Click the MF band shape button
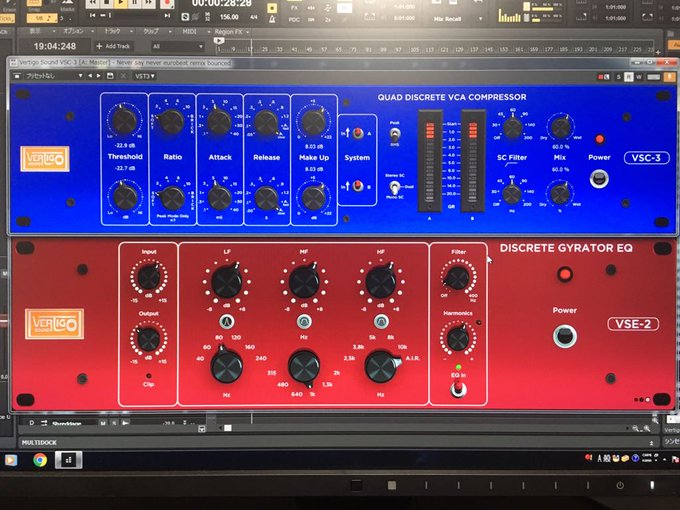680x510 pixels. pyautogui.click(x=304, y=321)
